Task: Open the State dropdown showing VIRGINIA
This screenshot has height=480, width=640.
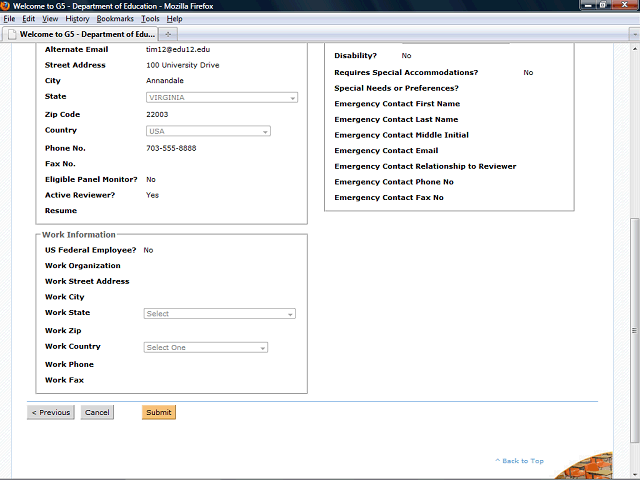Action: click(222, 98)
